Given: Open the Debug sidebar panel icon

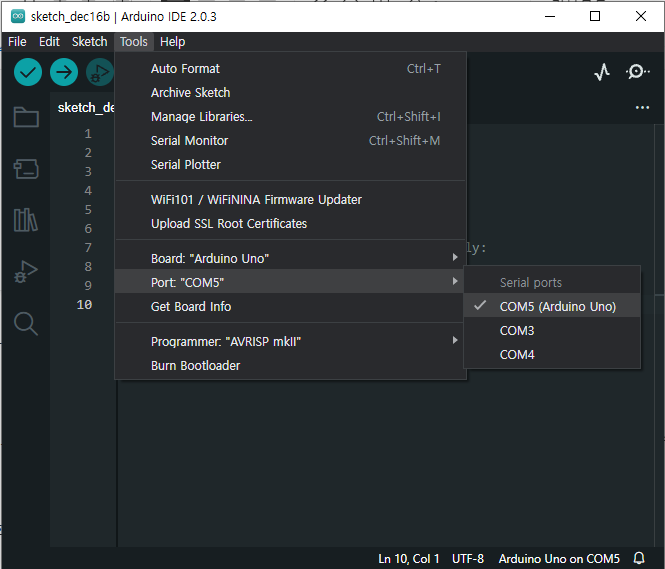Looking at the screenshot, I should pos(26,271).
